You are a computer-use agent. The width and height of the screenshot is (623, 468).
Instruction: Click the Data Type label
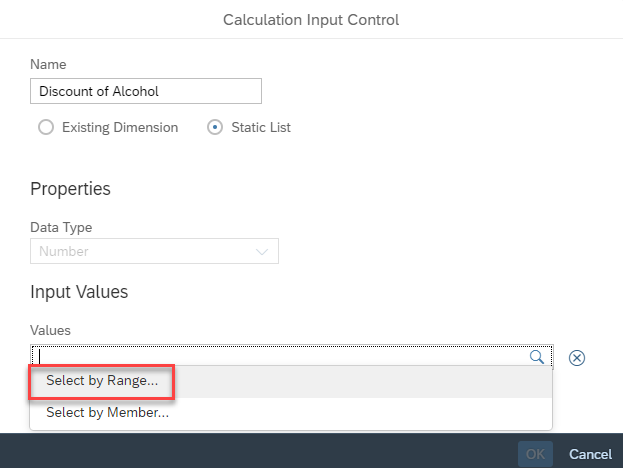point(63,227)
